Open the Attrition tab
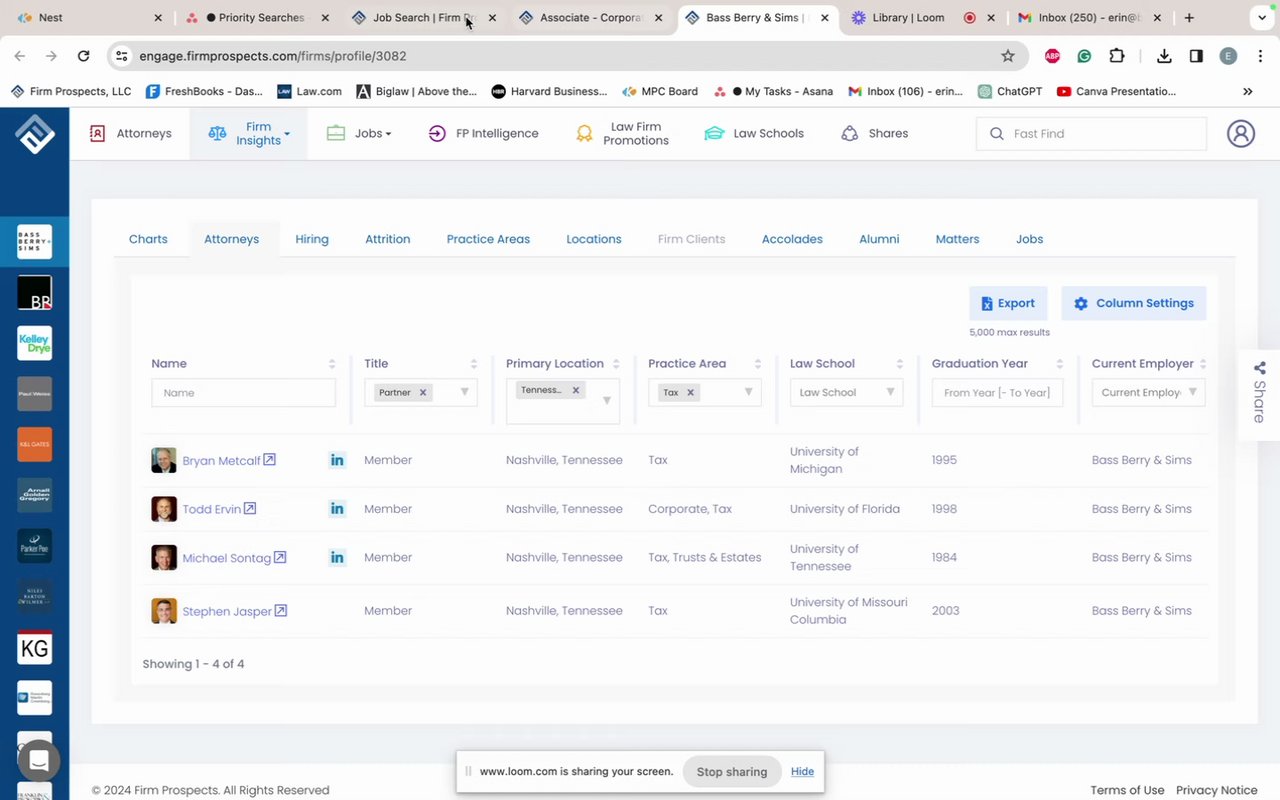1280x800 pixels. point(388,239)
